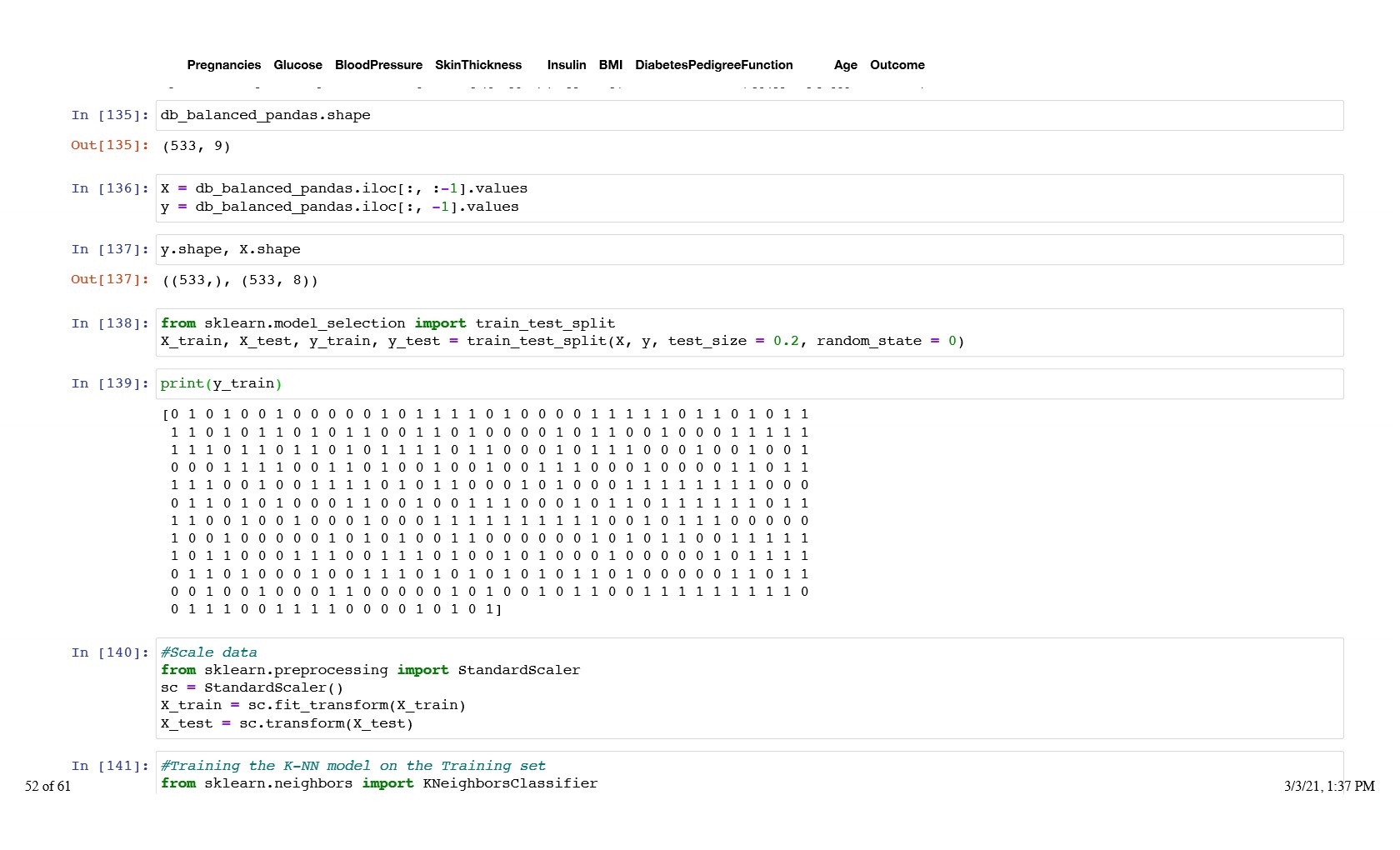1400x850 pixels.
Task: Click the StandardScaler scale data cell
Action: click(x=748, y=688)
